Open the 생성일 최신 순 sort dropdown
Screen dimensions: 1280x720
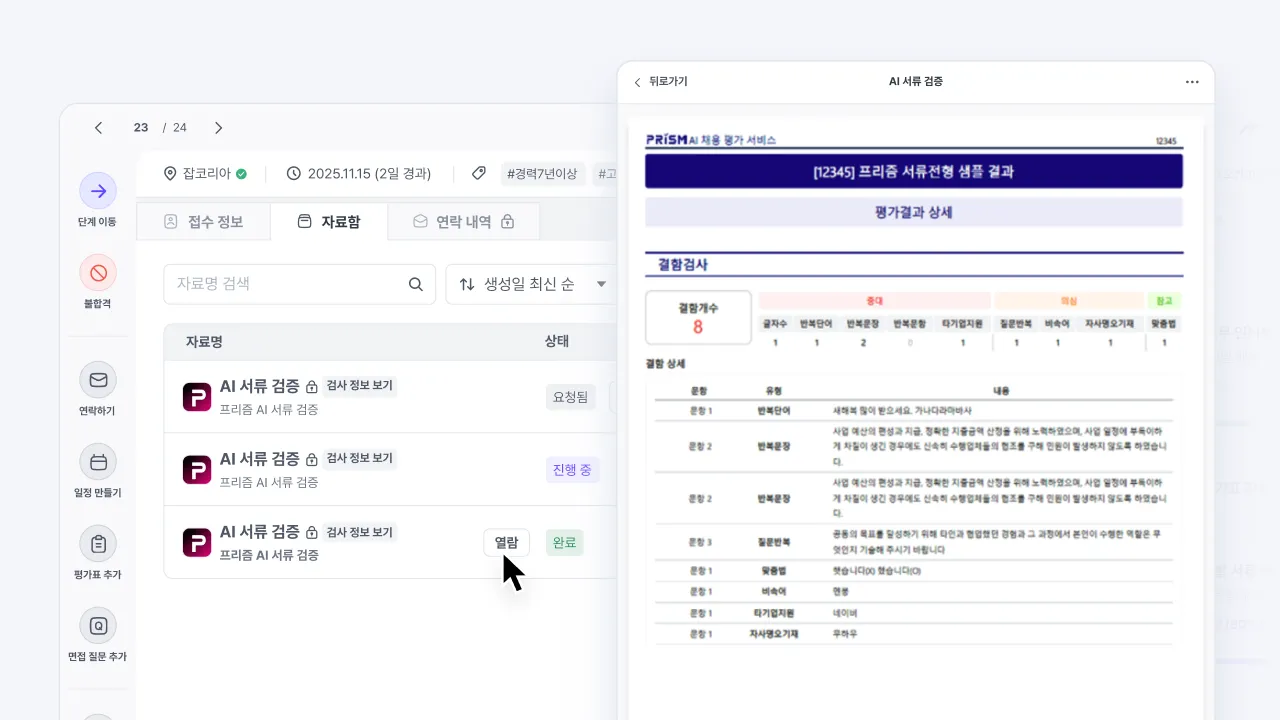click(x=533, y=284)
